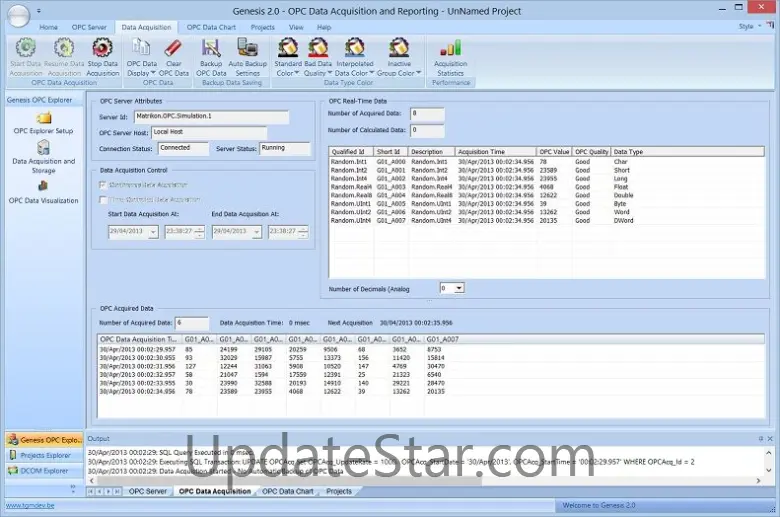
Task: Open the View ribbon tab
Action: click(x=296, y=27)
